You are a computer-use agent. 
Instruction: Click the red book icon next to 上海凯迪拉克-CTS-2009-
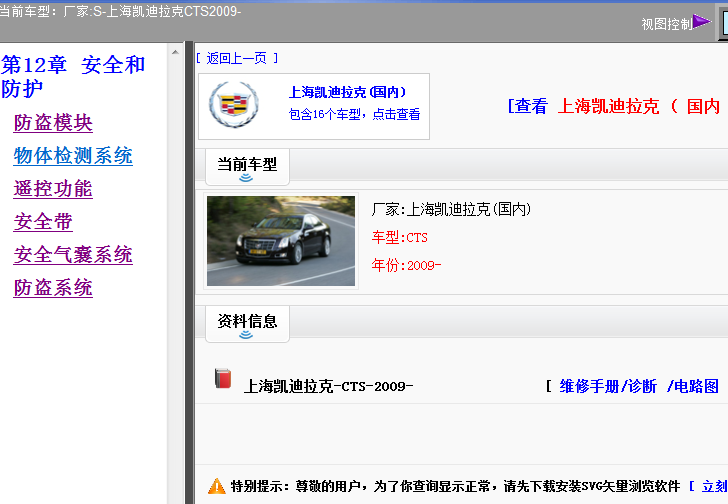223,379
